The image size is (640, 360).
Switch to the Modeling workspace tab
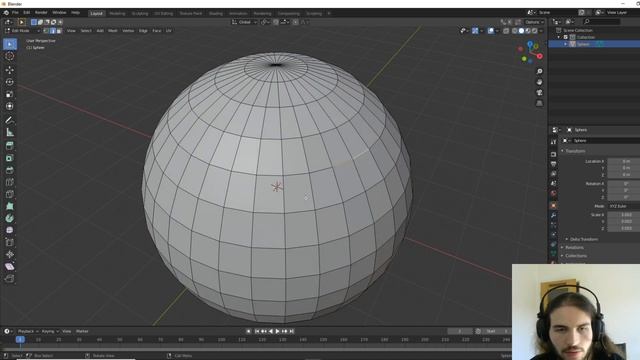click(x=117, y=13)
